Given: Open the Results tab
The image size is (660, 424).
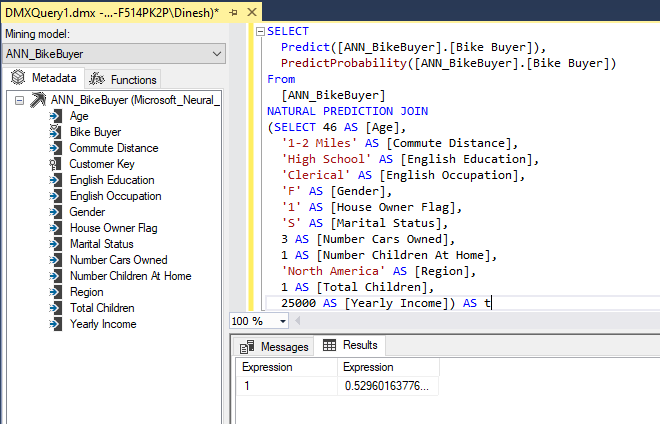Looking at the screenshot, I should (350, 345).
